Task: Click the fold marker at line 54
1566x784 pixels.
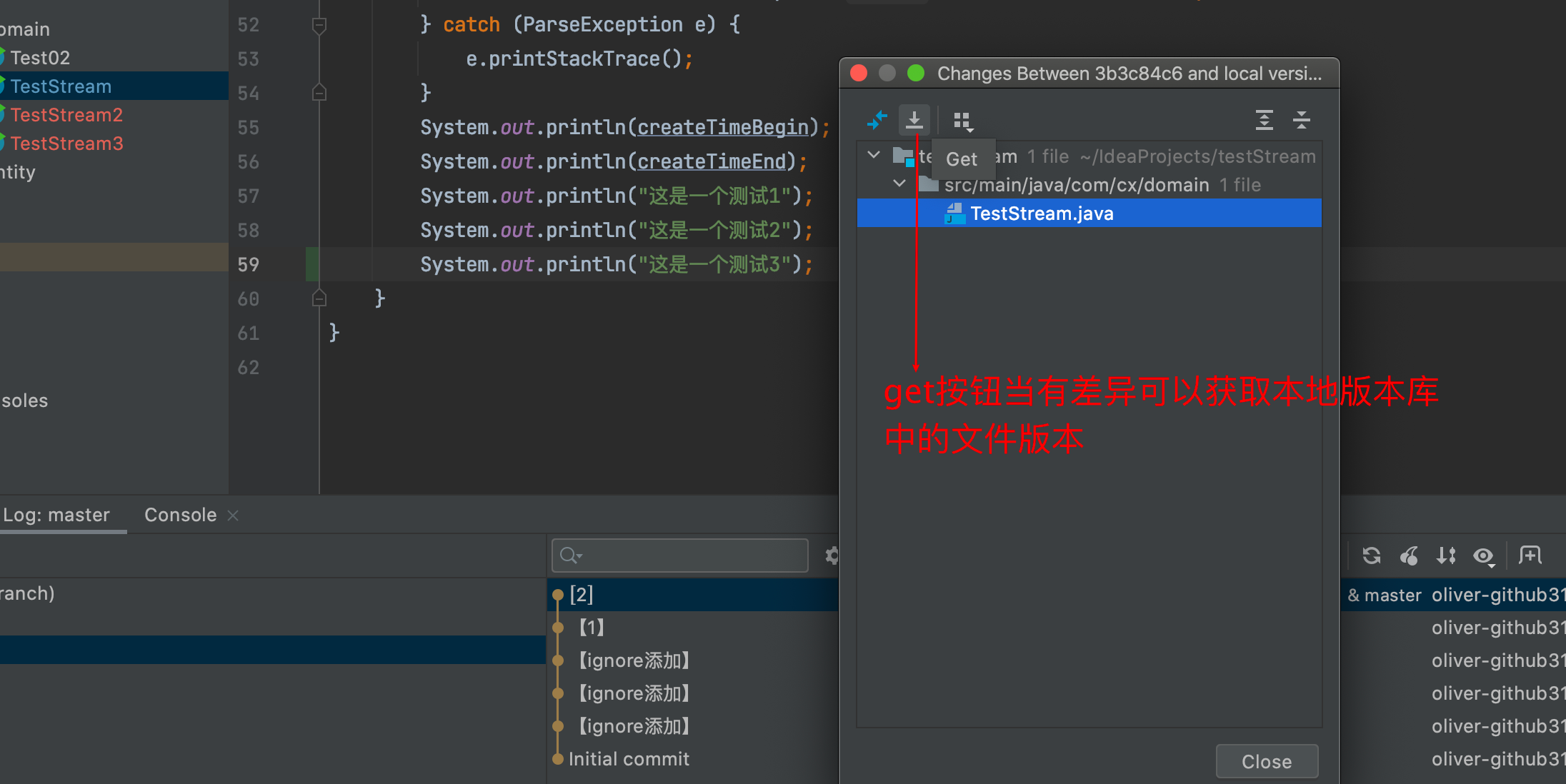Action: tap(319, 92)
